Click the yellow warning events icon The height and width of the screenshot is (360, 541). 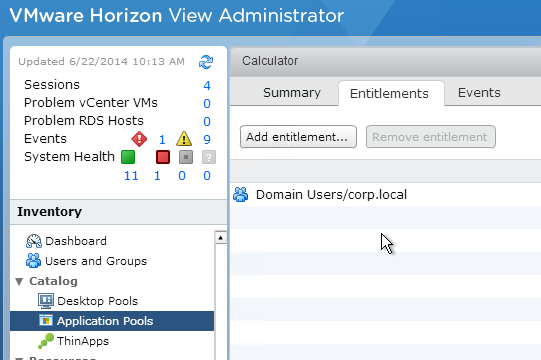click(184, 139)
